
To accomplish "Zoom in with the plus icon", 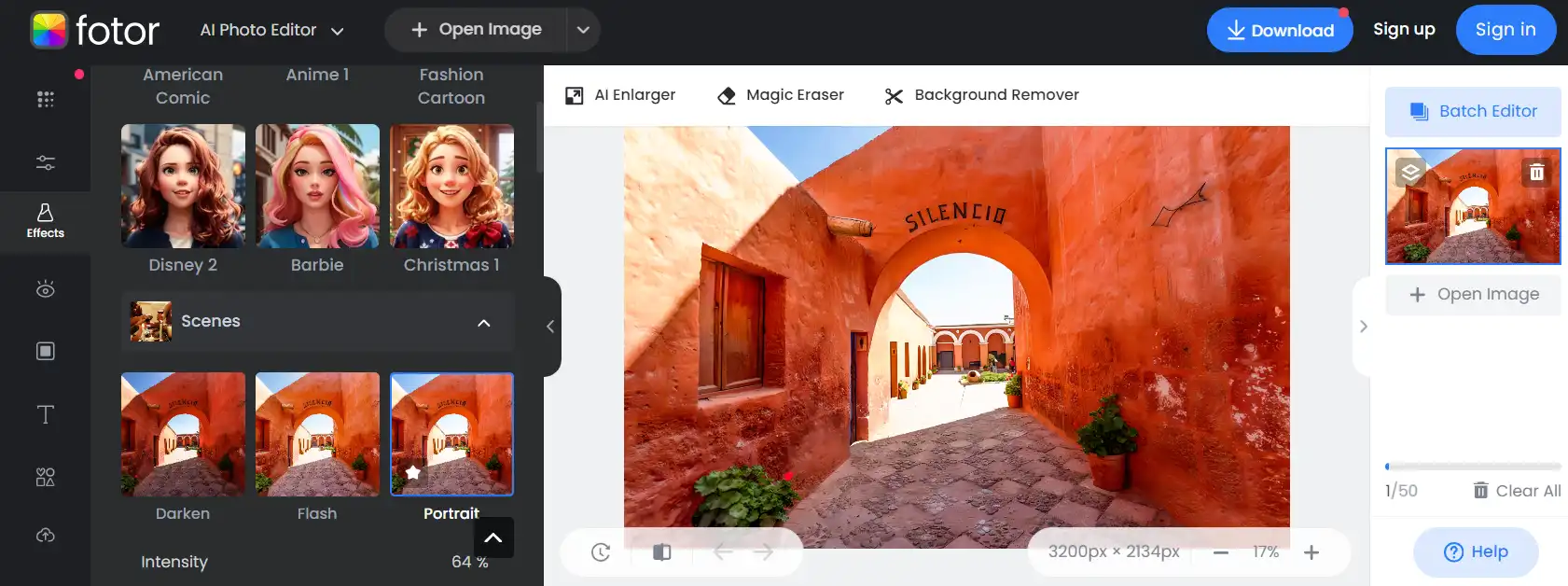I will coord(1311,552).
